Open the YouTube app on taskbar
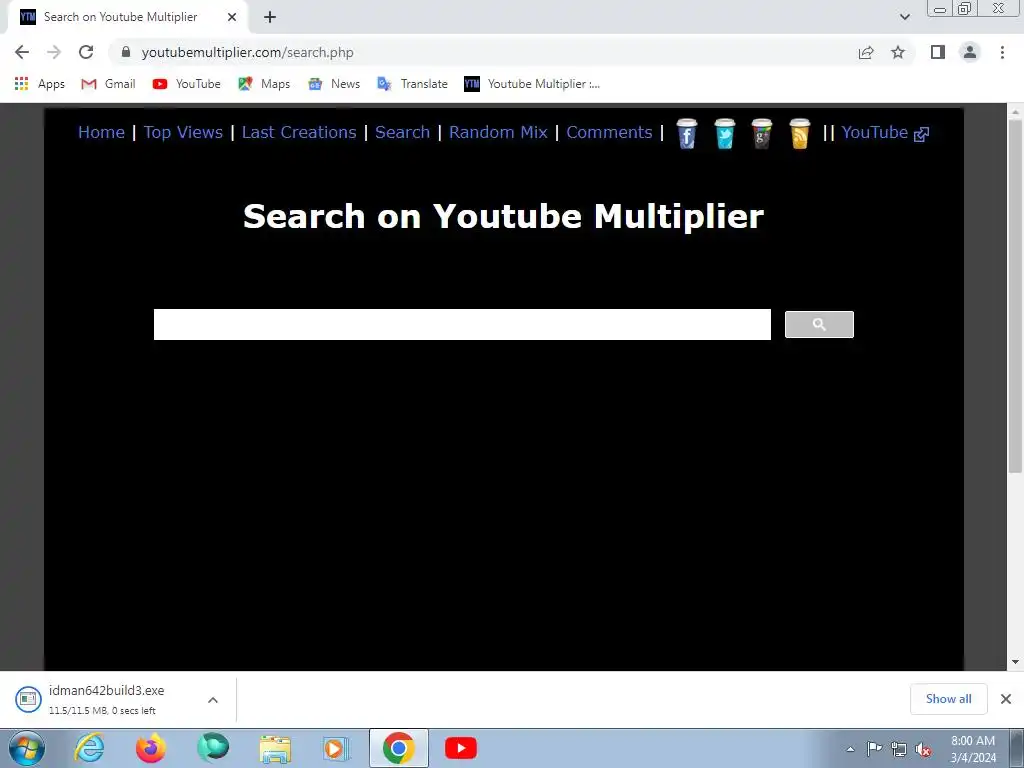This screenshot has height=768, width=1024. (460, 748)
